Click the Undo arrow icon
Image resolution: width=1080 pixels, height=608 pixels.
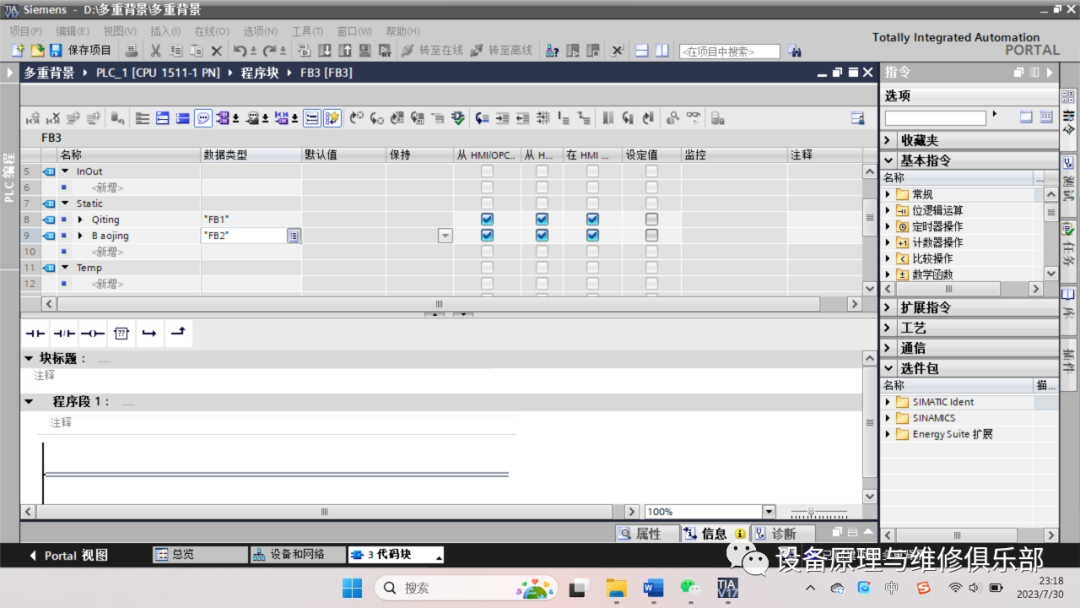coord(240,50)
